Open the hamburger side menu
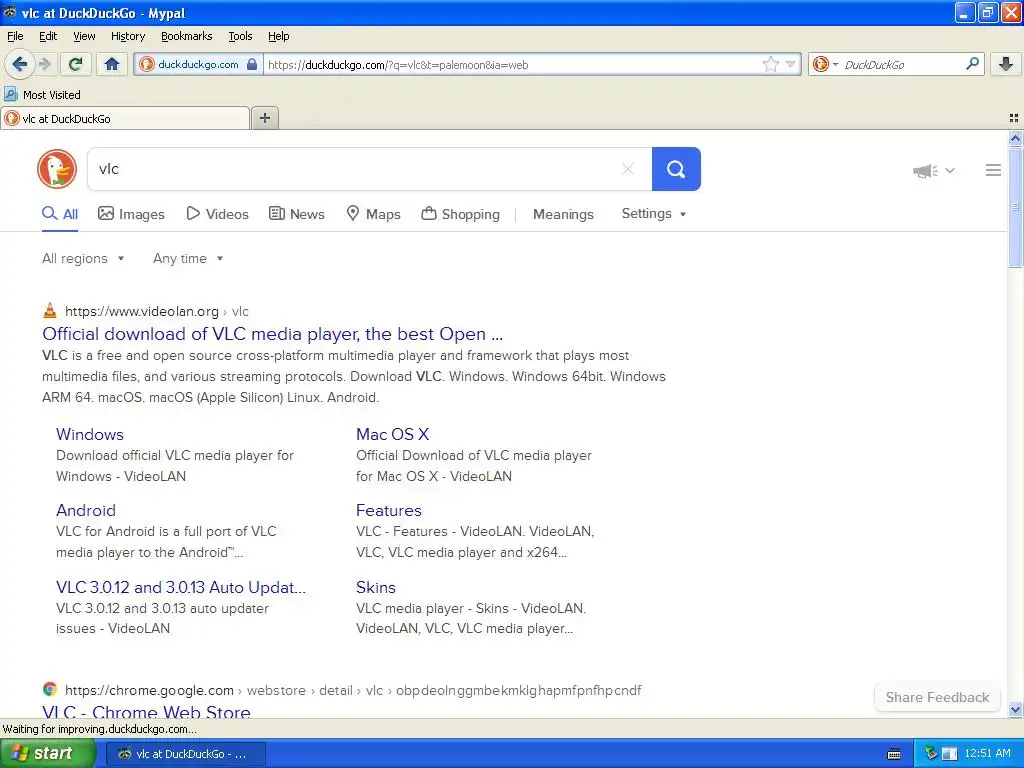Viewport: 1024px width, 768px height. [993, 170]
